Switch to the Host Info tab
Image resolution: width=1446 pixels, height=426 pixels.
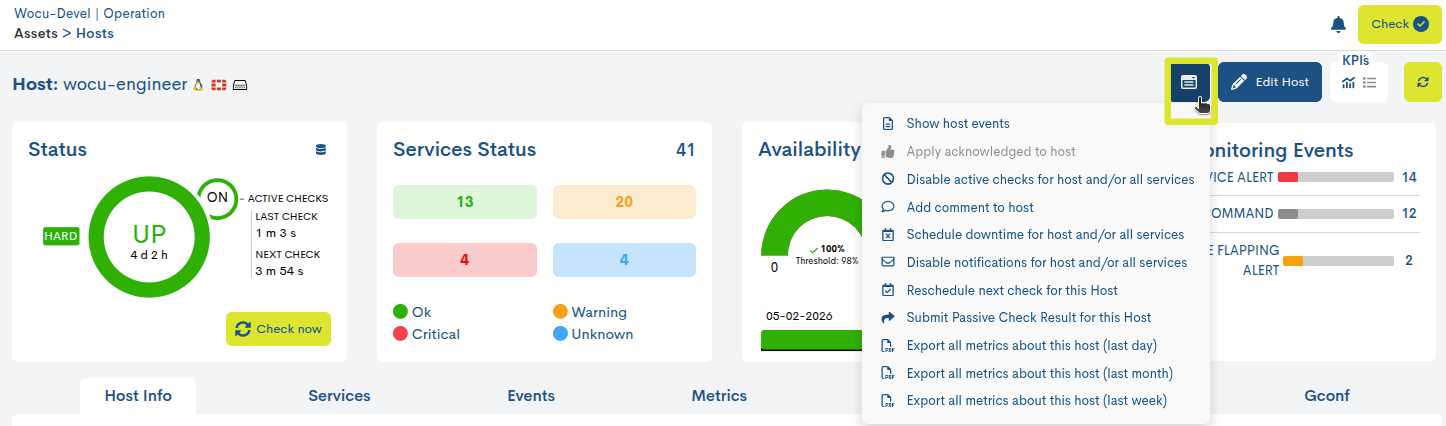pyautogui.click(x=138, y=396)
